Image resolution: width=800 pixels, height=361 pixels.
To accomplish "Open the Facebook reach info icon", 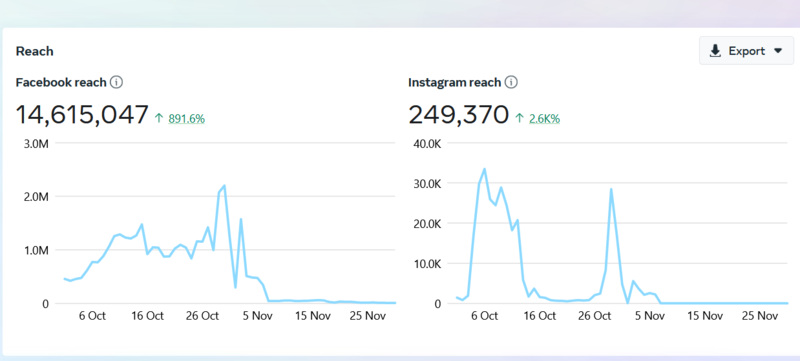I will 117,82.
